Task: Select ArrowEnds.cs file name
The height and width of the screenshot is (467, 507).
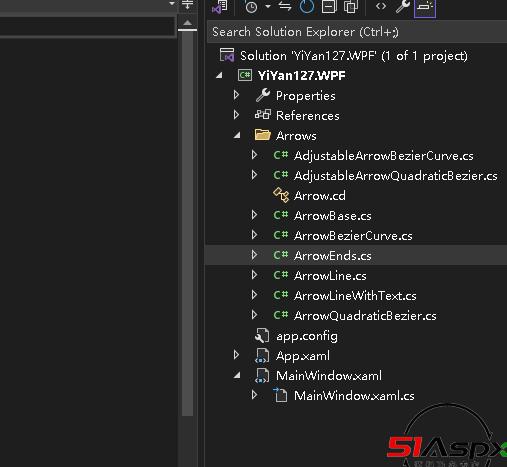Action: tap(333, 256)
